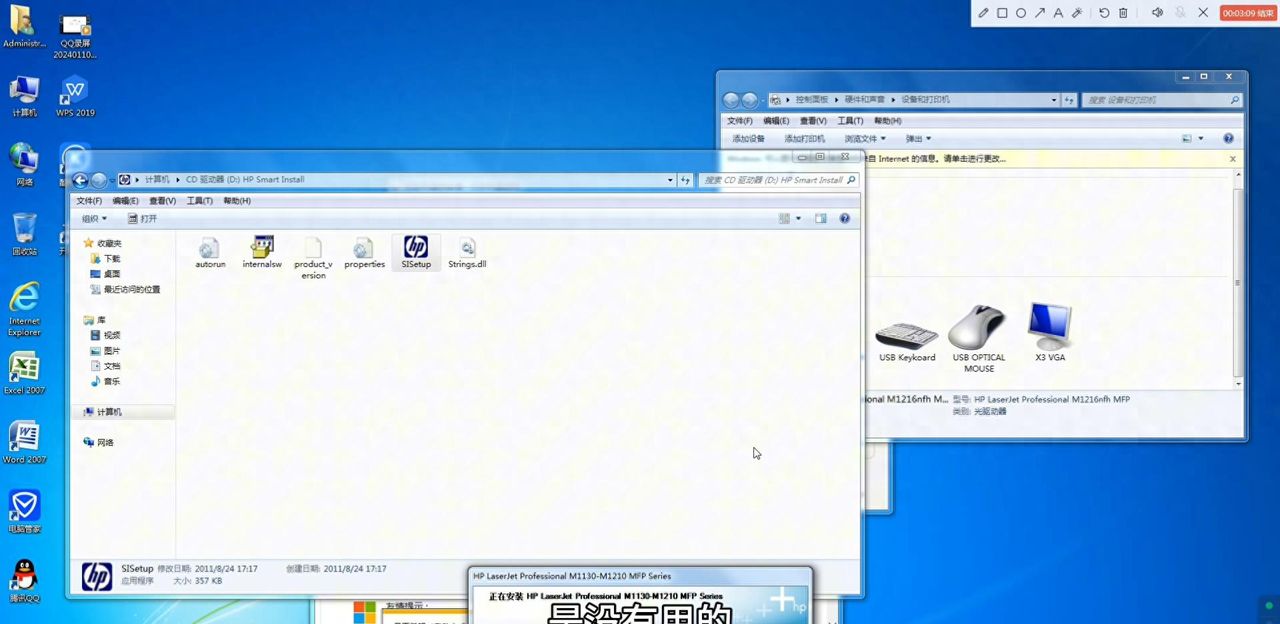Click 添加设备 in Devices and Printers toolbar
The width and height of the screenshot is (1280, 624).
tap(748, 139)
